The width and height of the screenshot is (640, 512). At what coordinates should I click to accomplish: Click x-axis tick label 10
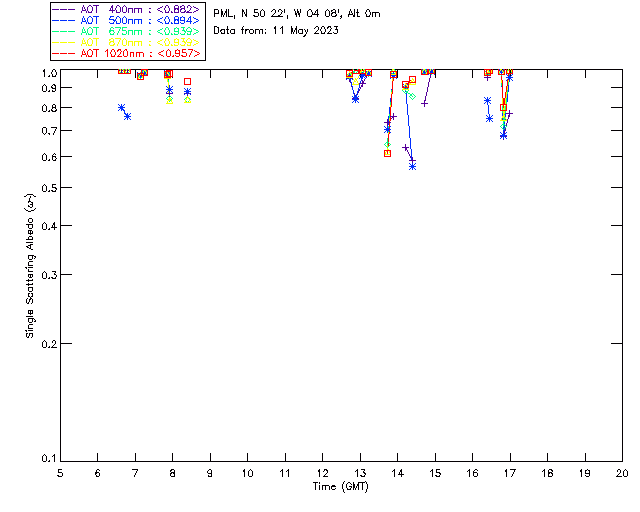tap(247, 473)
